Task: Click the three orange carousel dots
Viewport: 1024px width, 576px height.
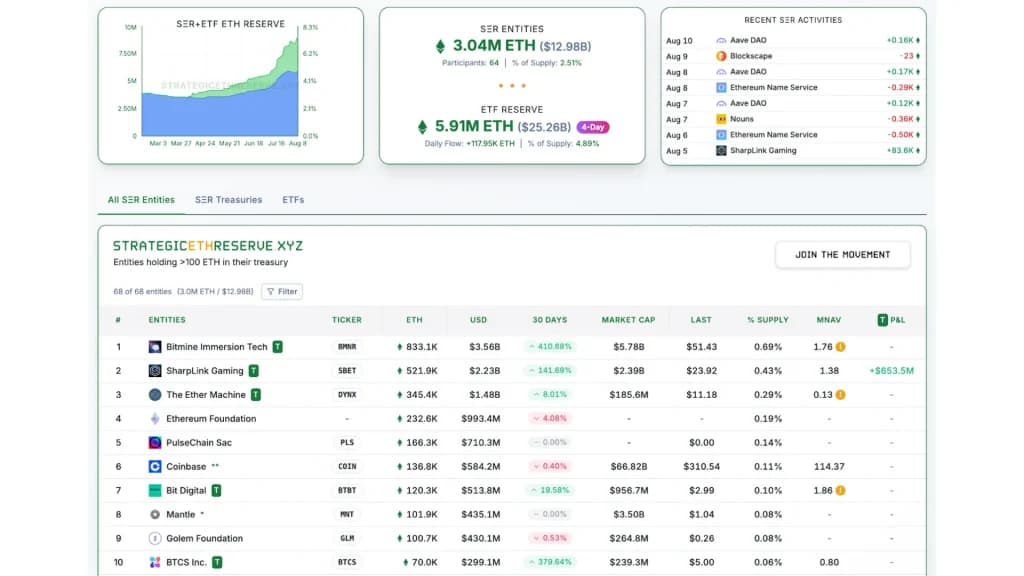Action: (x=512, y=86)
